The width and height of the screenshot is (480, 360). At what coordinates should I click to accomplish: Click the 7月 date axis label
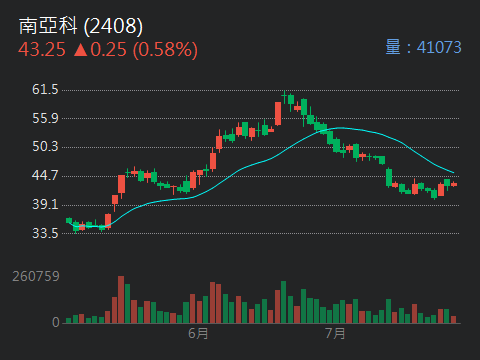coord(335,333)
